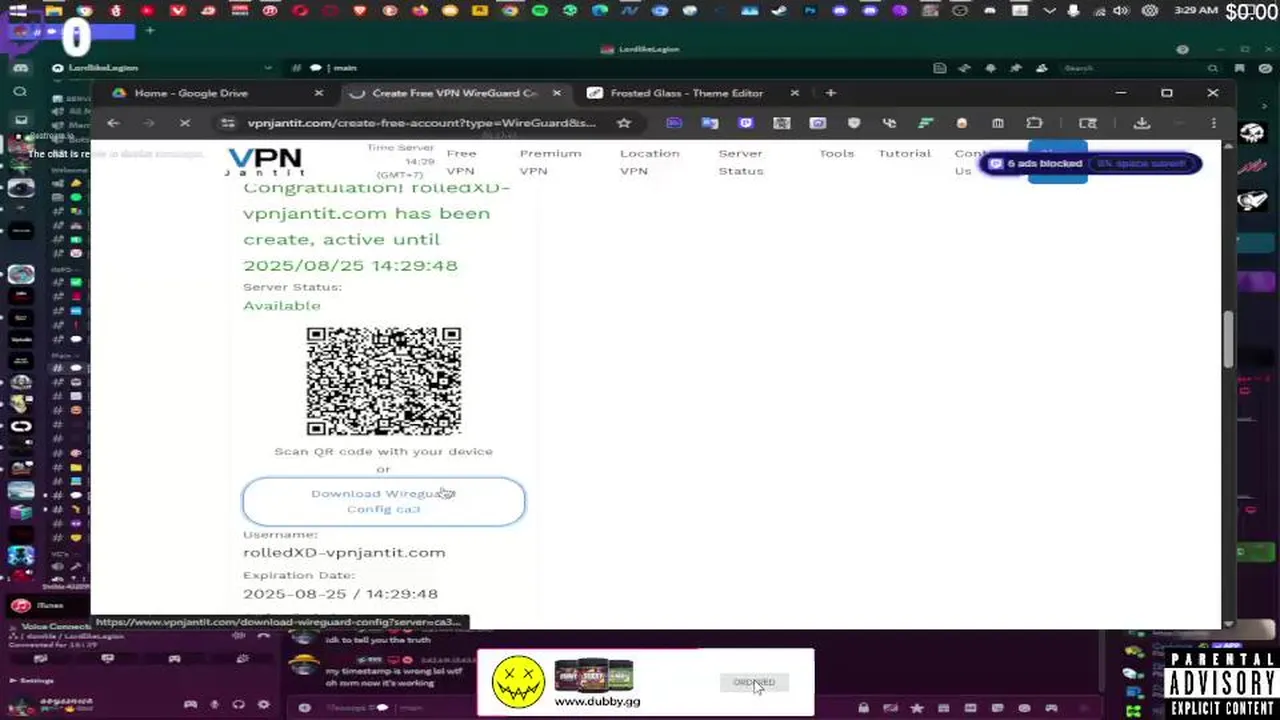Open the Location VPN menu
Screen dimensions: 1280x720
(x=649, y=162)
